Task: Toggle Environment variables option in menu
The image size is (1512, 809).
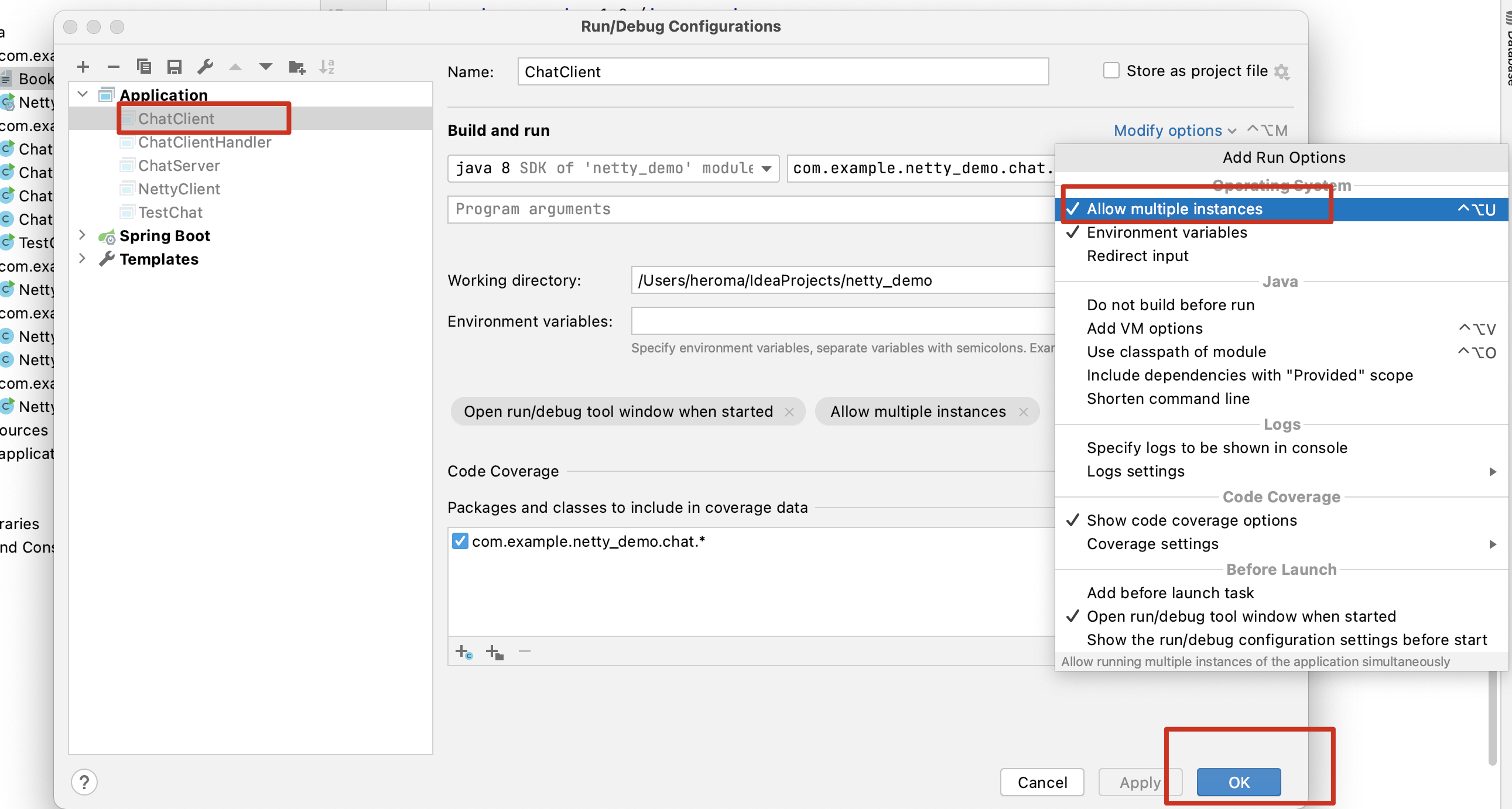Action: point(1167,233)
